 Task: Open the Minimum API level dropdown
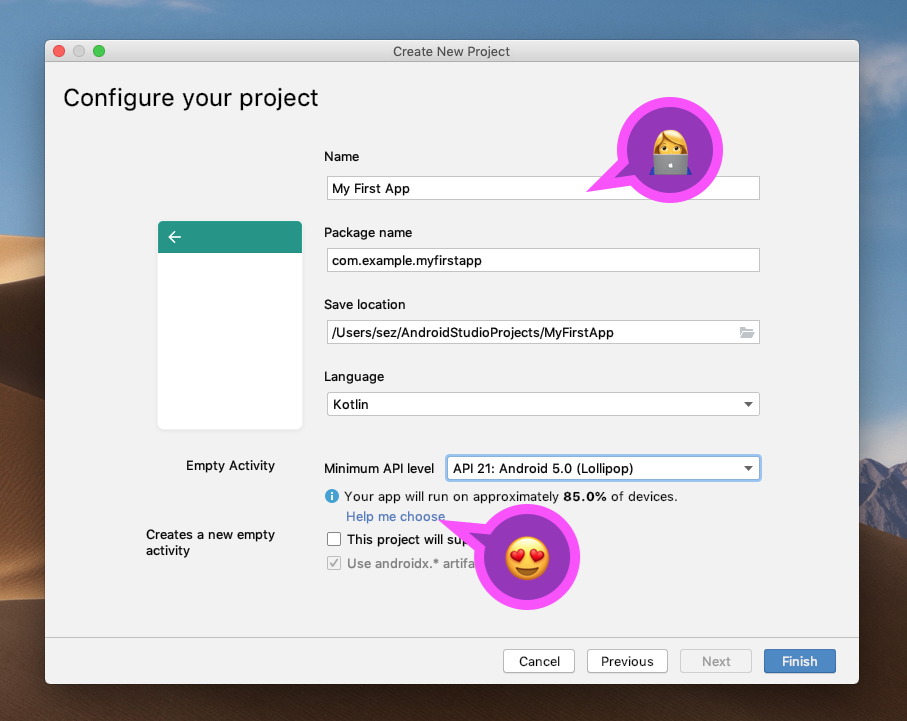tap(603, 468)
